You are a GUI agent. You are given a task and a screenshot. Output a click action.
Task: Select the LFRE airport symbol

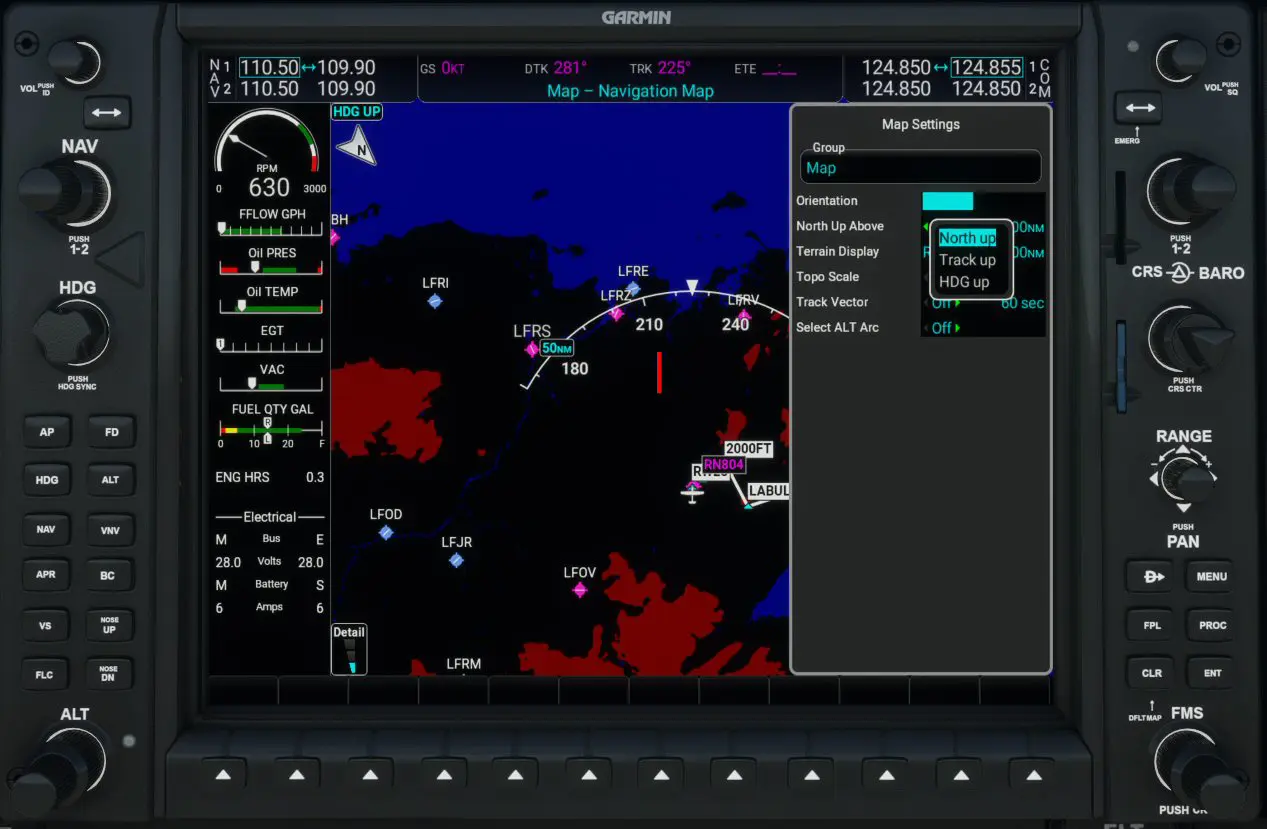(x=633, y=289)
